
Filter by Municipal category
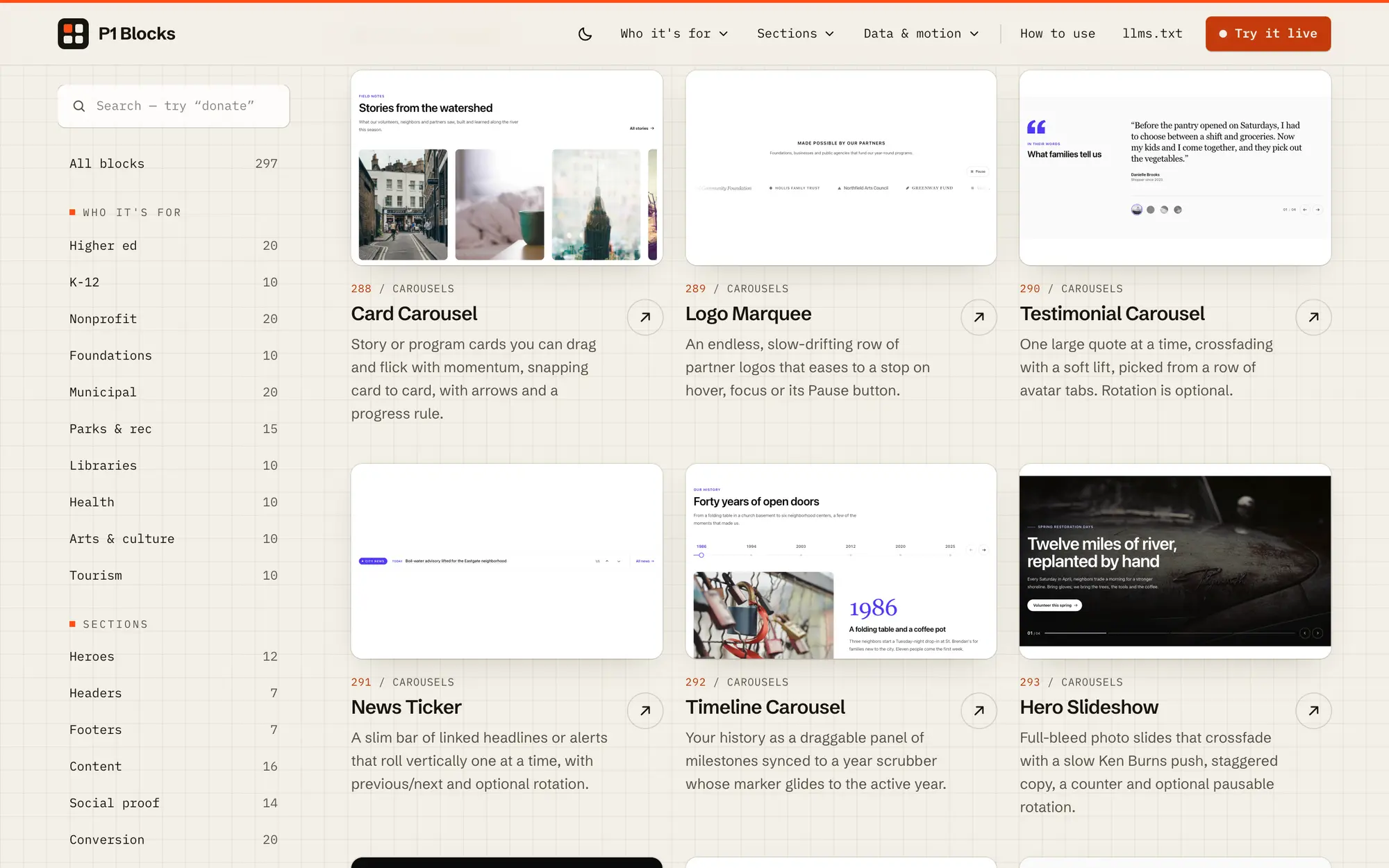(174, 392)
